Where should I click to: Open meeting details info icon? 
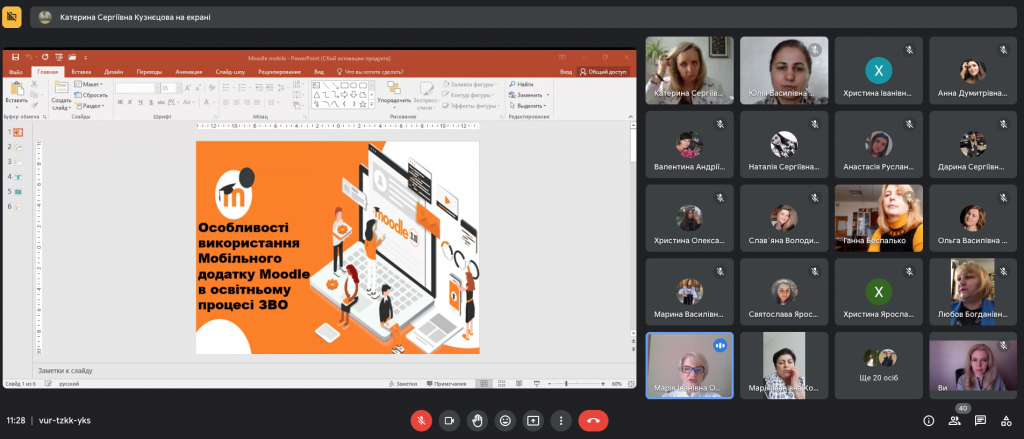click(929, 421)
